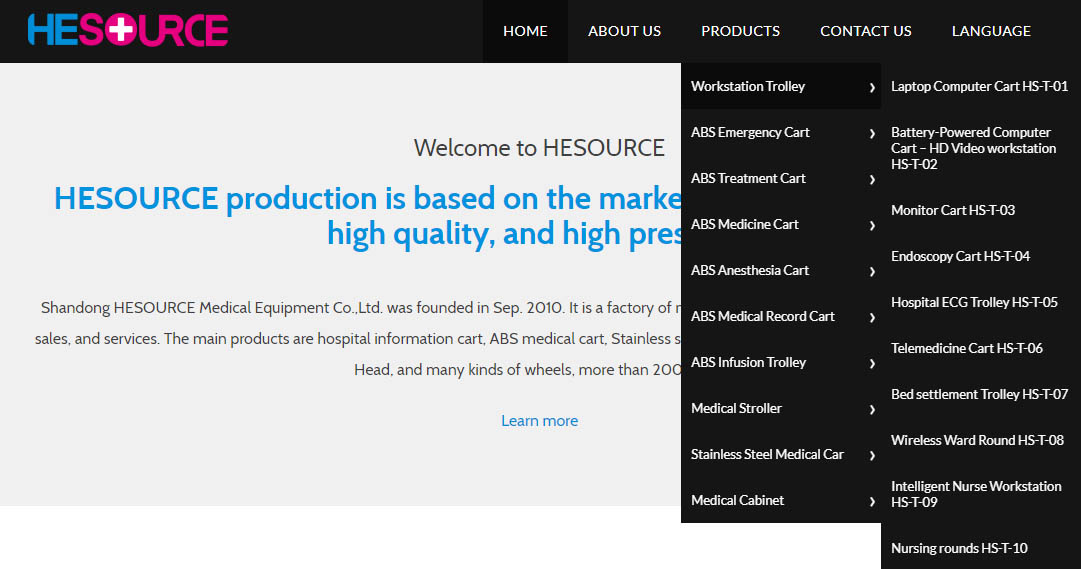Open Bed settlement Trolley HS-T-07
This screenshot has height=569, width=1081.
pos(980,395)
